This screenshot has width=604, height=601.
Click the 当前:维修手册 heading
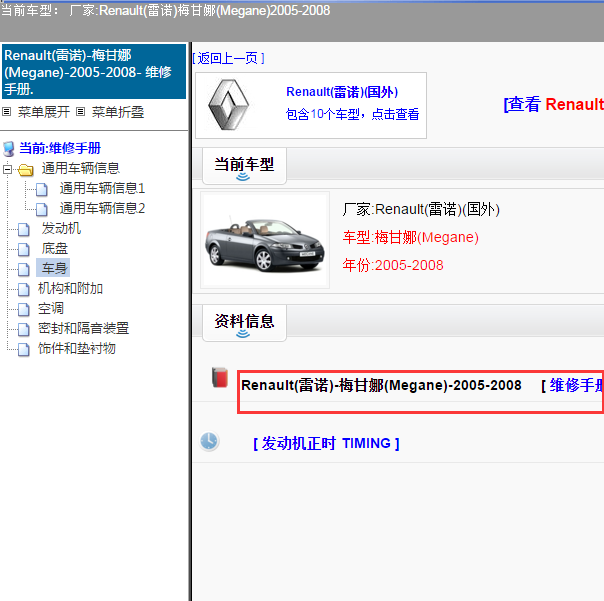[60, 148]
